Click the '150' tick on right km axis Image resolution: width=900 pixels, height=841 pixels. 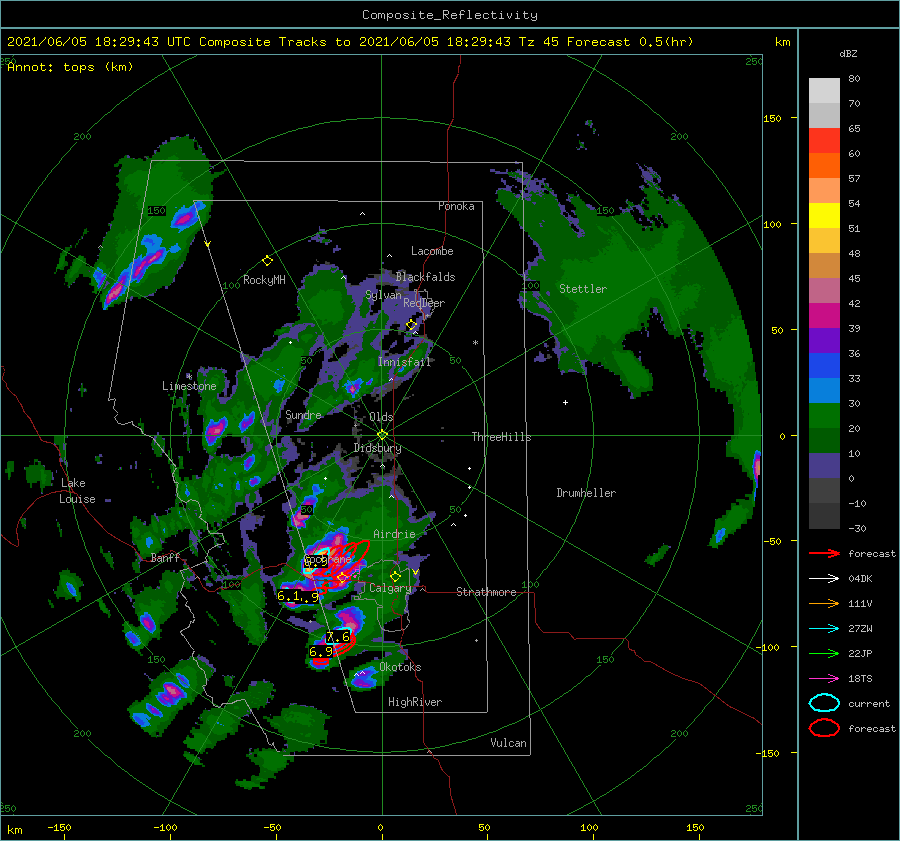pos(772,118)
